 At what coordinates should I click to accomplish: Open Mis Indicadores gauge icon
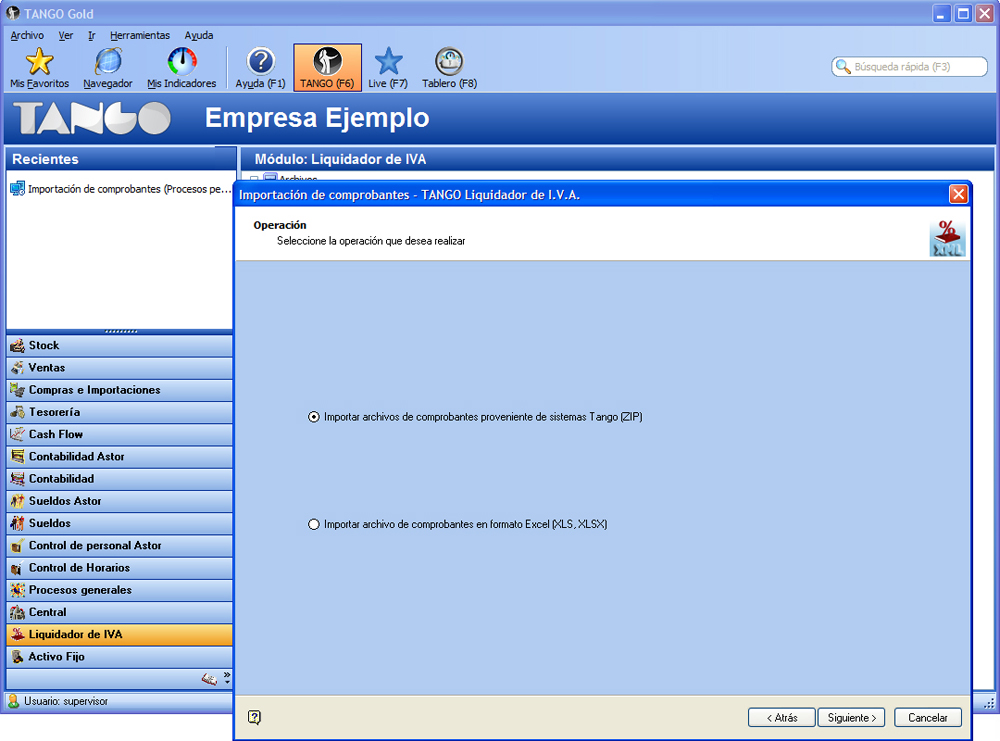coord(182,67)
